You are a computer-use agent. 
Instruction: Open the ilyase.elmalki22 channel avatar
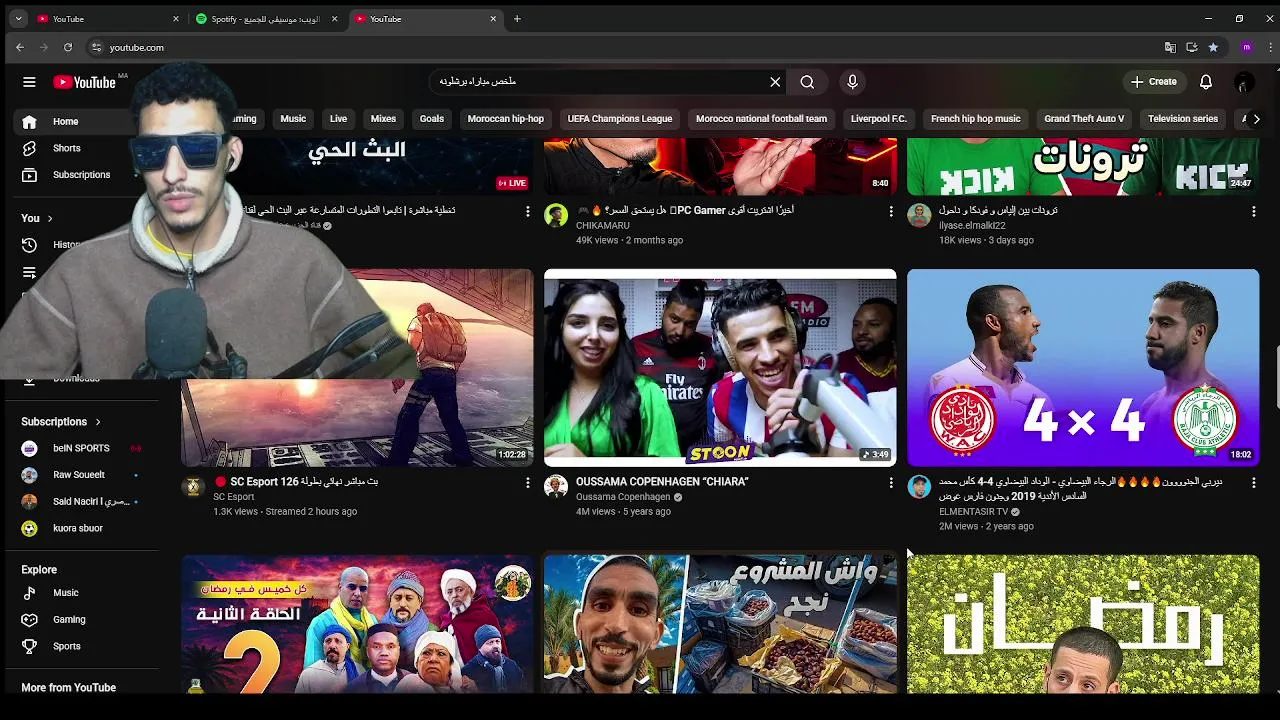pos(919,215)
